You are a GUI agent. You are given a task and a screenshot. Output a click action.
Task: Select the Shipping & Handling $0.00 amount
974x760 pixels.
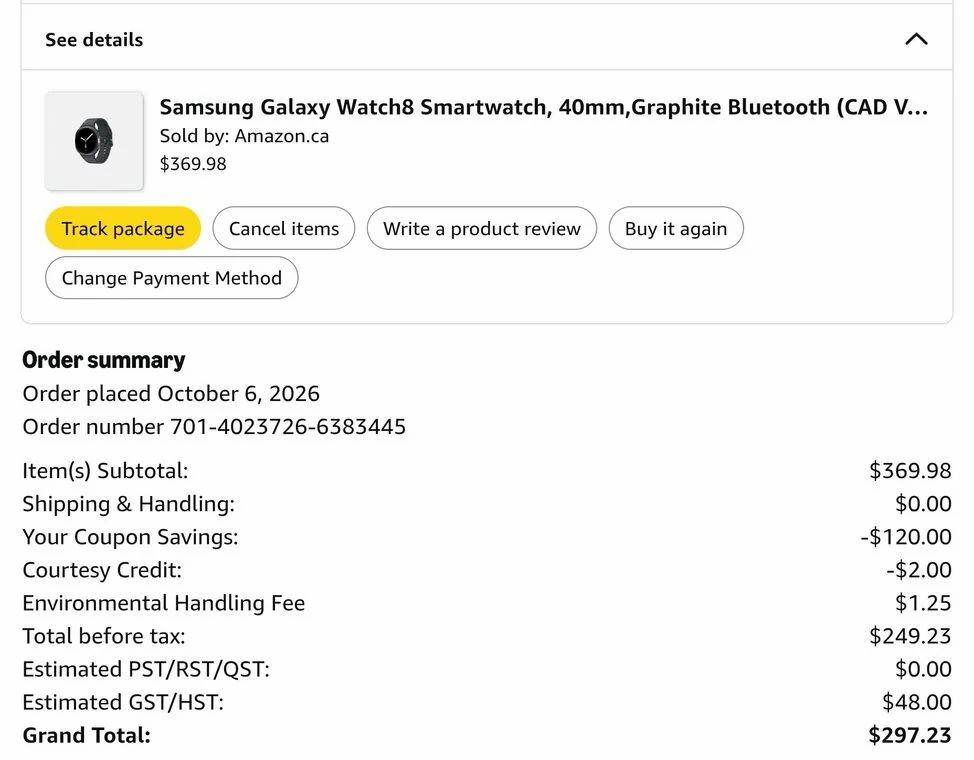pos(923,503)
